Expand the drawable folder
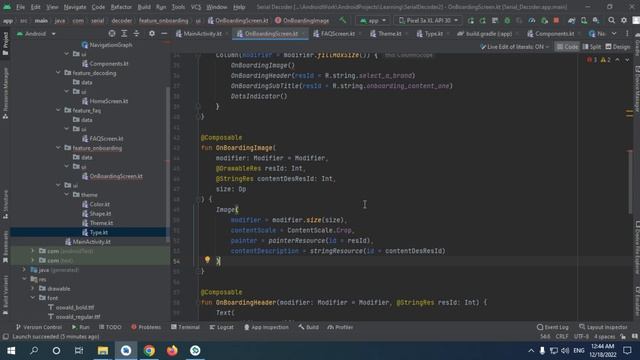 click(33, 288)
